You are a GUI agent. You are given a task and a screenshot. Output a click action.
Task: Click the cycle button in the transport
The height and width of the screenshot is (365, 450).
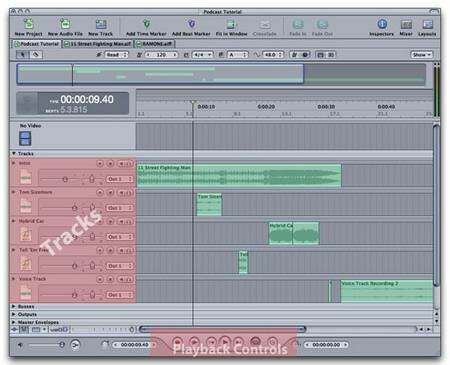pos(255,342)
